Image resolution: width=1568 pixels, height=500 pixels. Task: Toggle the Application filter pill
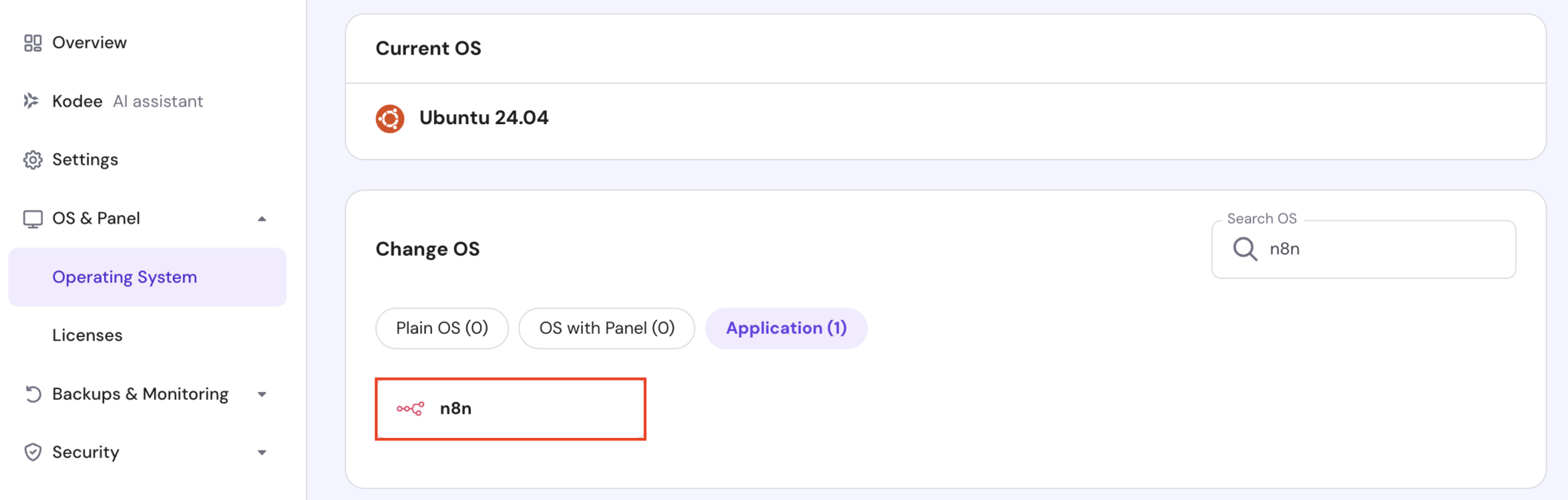point(786,328)
